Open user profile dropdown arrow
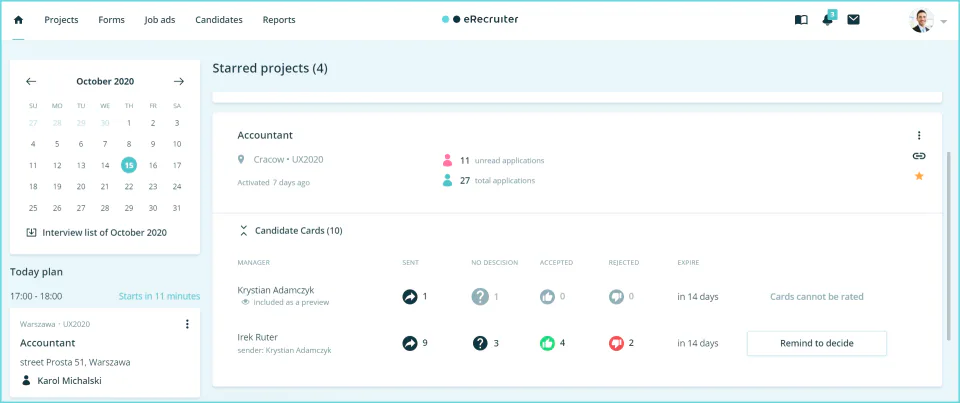 point(943,21)
